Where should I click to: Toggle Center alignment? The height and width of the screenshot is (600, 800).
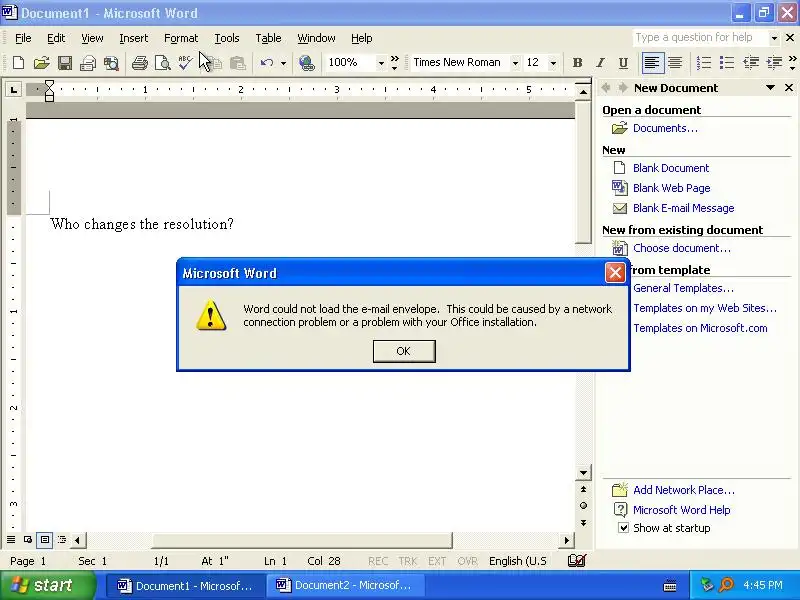click(675, 63)
